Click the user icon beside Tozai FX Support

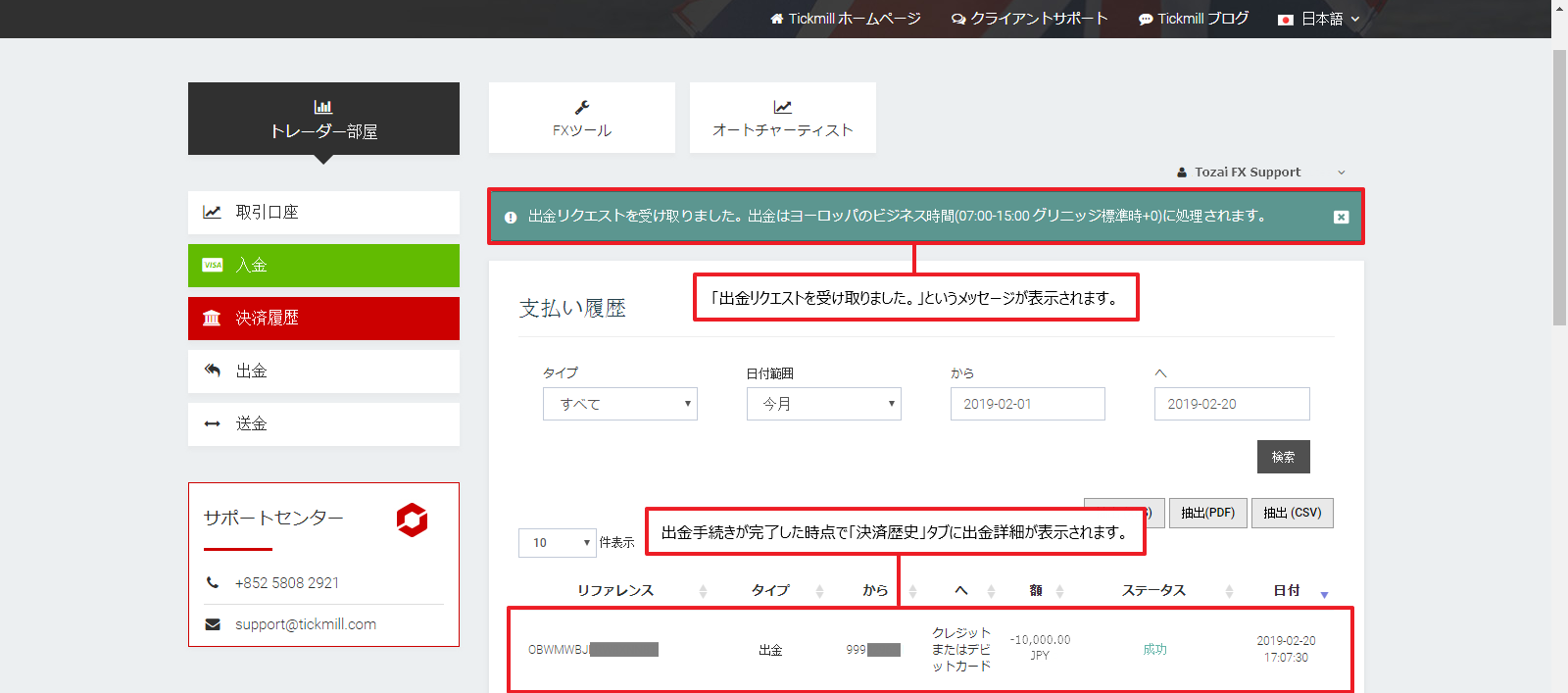pos(1182,173)
